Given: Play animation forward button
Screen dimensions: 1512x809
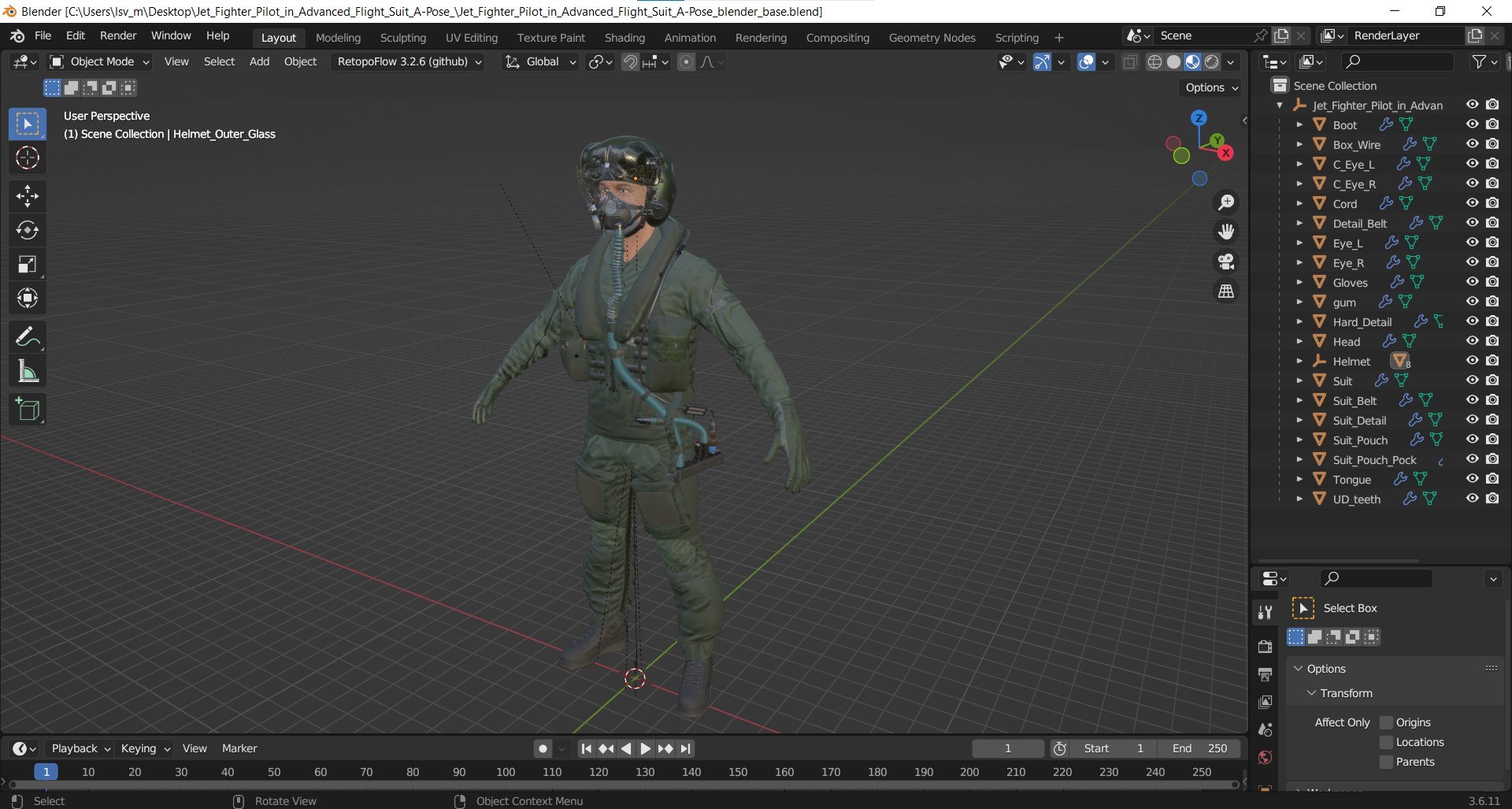Looking at the screenshot, I should click(645, 748).
